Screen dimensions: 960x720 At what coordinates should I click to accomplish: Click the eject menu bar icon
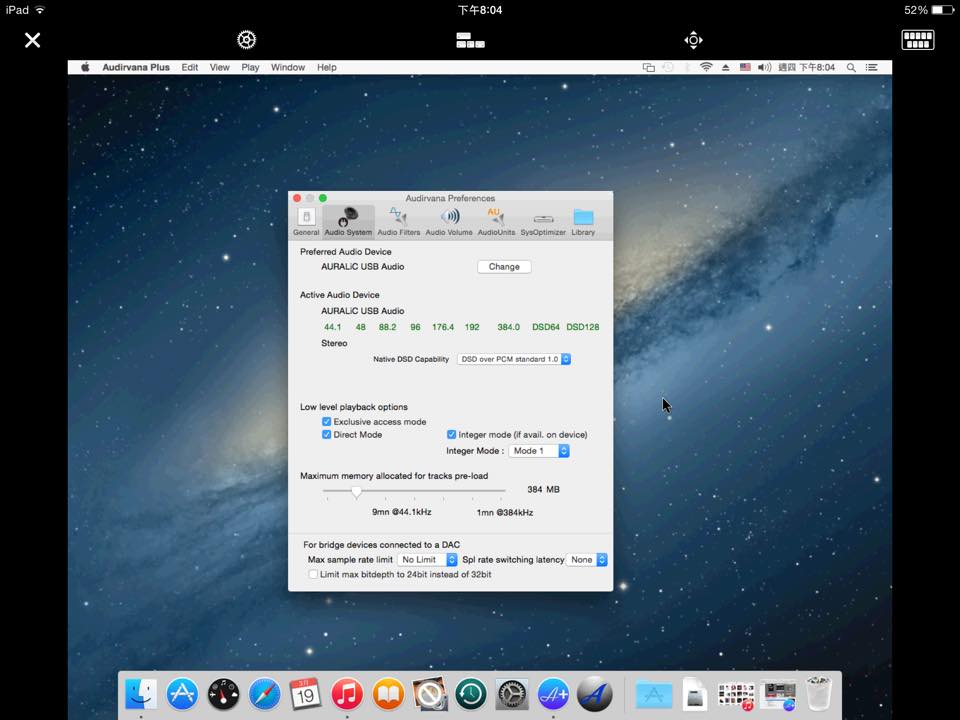(x=726, y=67)
